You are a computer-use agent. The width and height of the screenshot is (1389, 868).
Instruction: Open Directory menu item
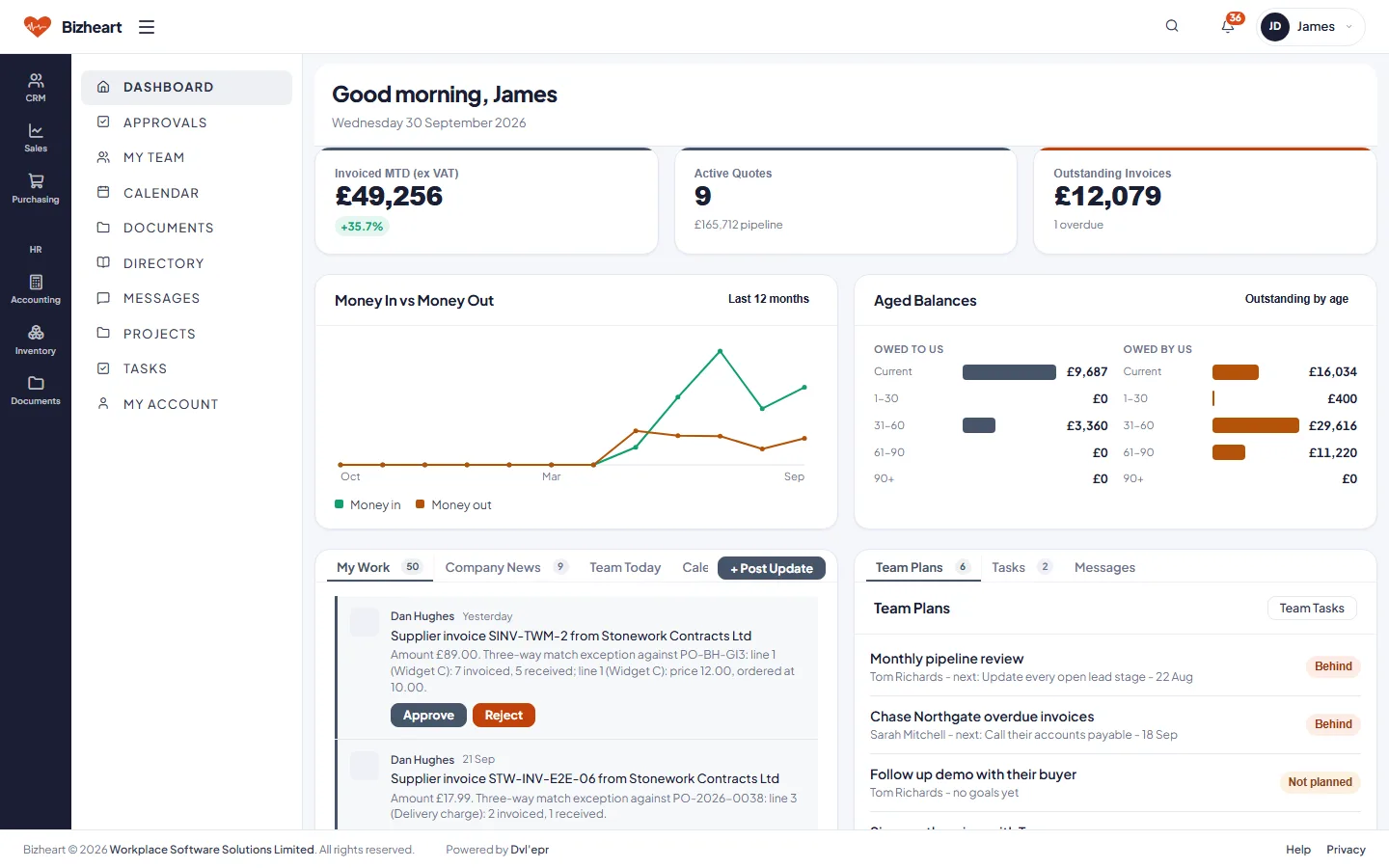point(186,263)
